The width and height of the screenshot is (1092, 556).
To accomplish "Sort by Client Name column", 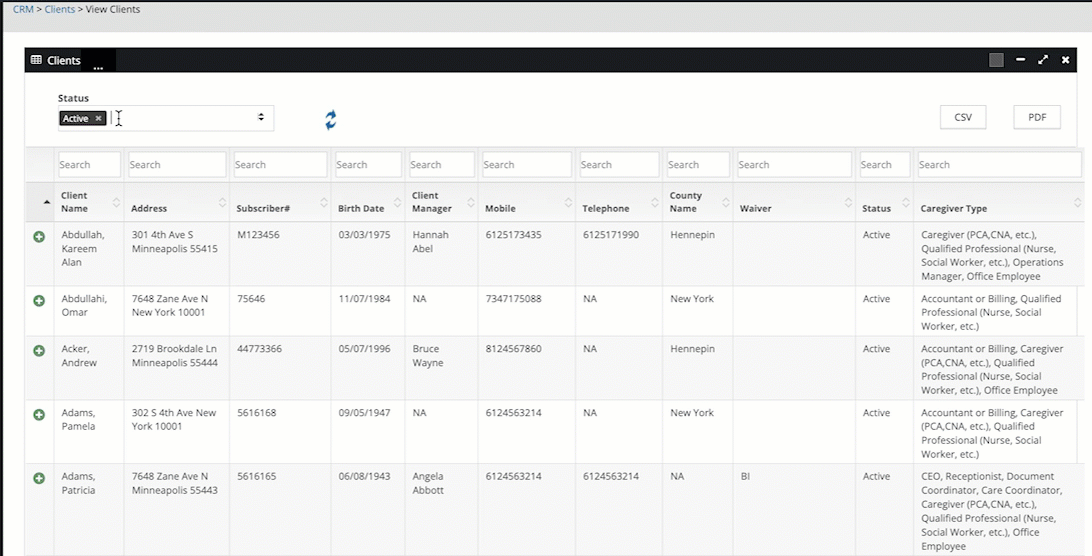I will pyautogui.click(x=89, y=202).
